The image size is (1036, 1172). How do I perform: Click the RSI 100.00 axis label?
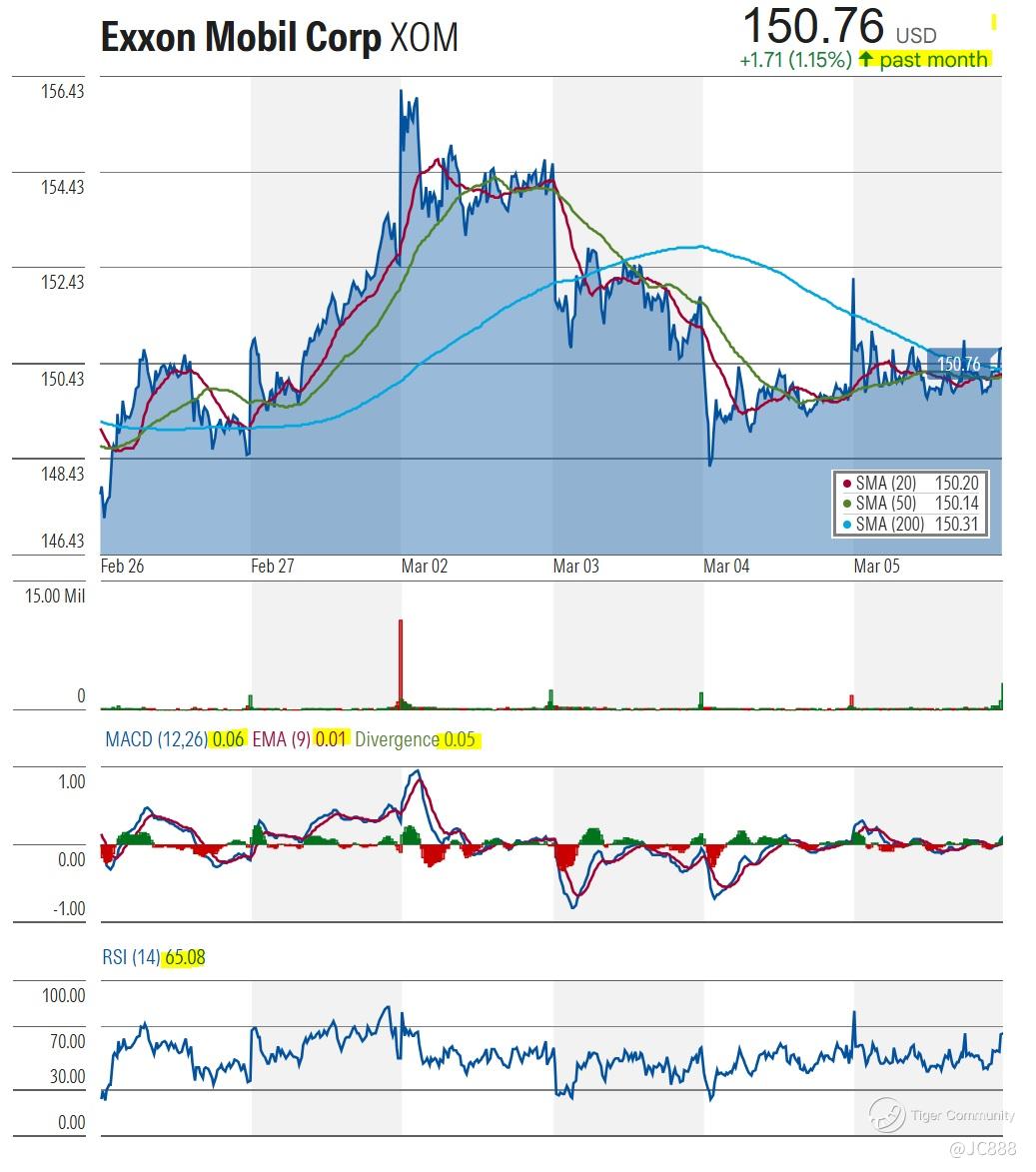point(64,996)
